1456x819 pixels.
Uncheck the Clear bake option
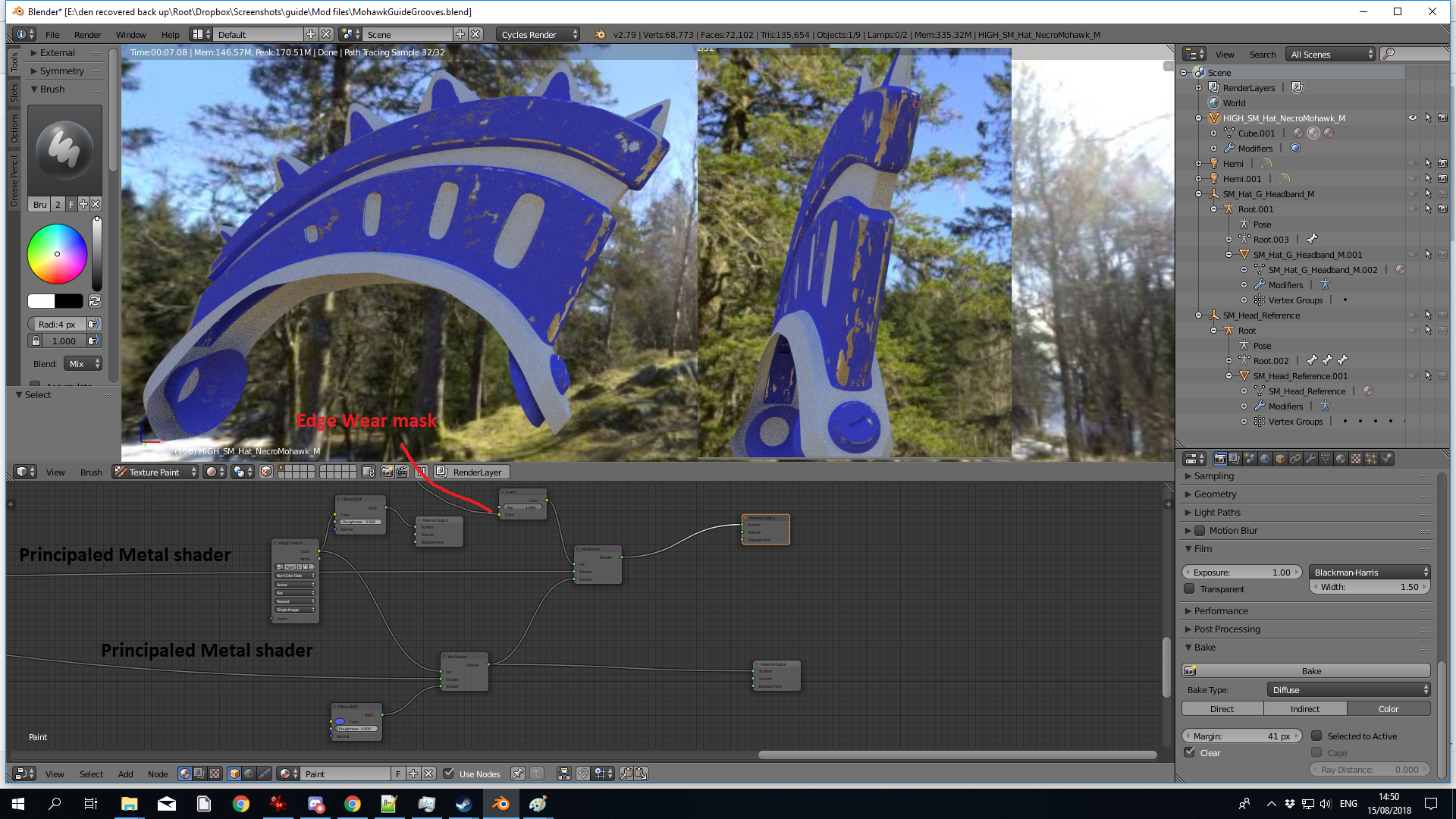click(x=1190, y=753)
